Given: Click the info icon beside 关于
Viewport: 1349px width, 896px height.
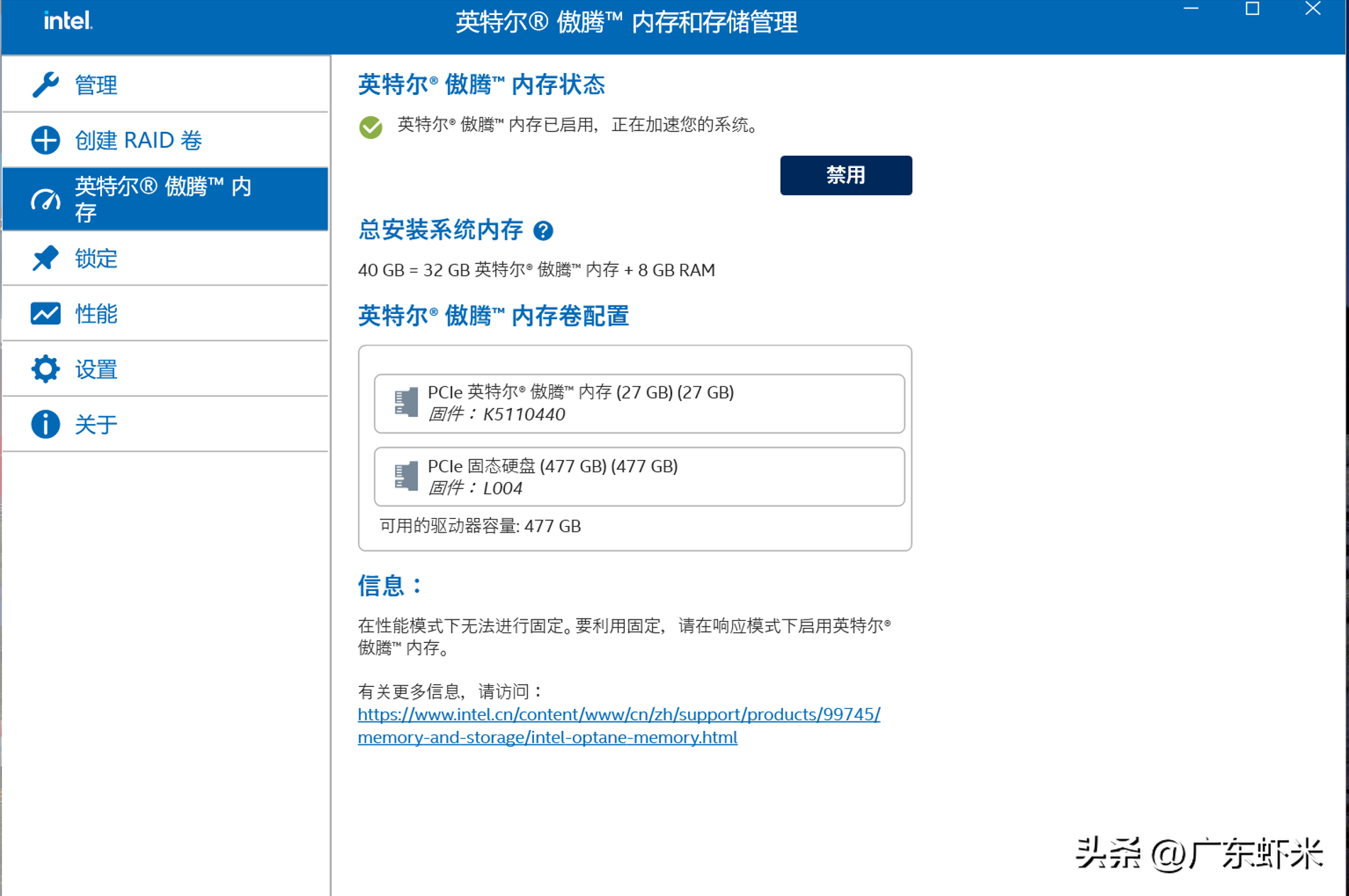Looking at the screenshot, I should 45,424.
